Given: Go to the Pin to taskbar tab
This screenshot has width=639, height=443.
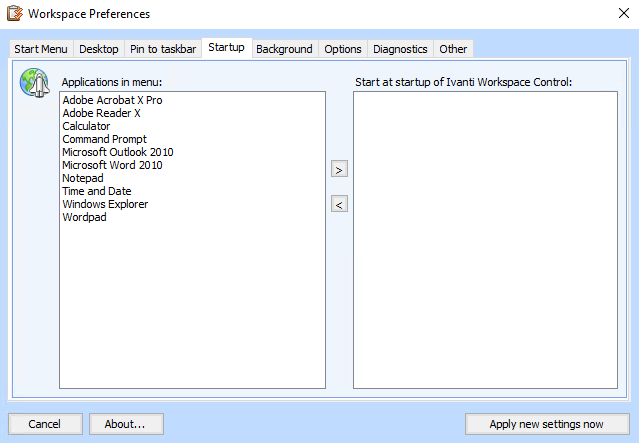Looking at the screenshot, I should pos(162,49).
